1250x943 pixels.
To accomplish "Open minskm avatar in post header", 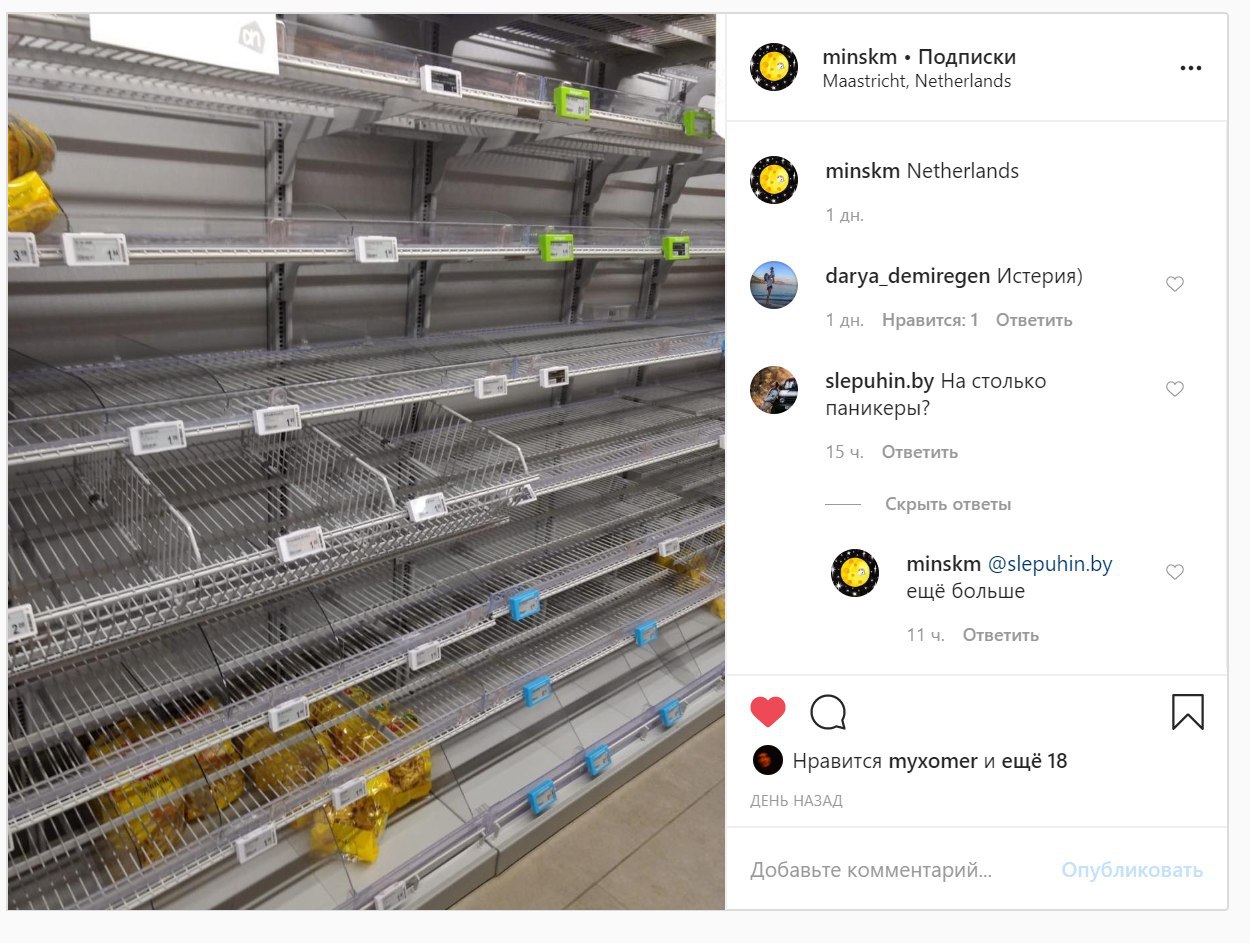I will pyautogui.click(x=774, y=68).
